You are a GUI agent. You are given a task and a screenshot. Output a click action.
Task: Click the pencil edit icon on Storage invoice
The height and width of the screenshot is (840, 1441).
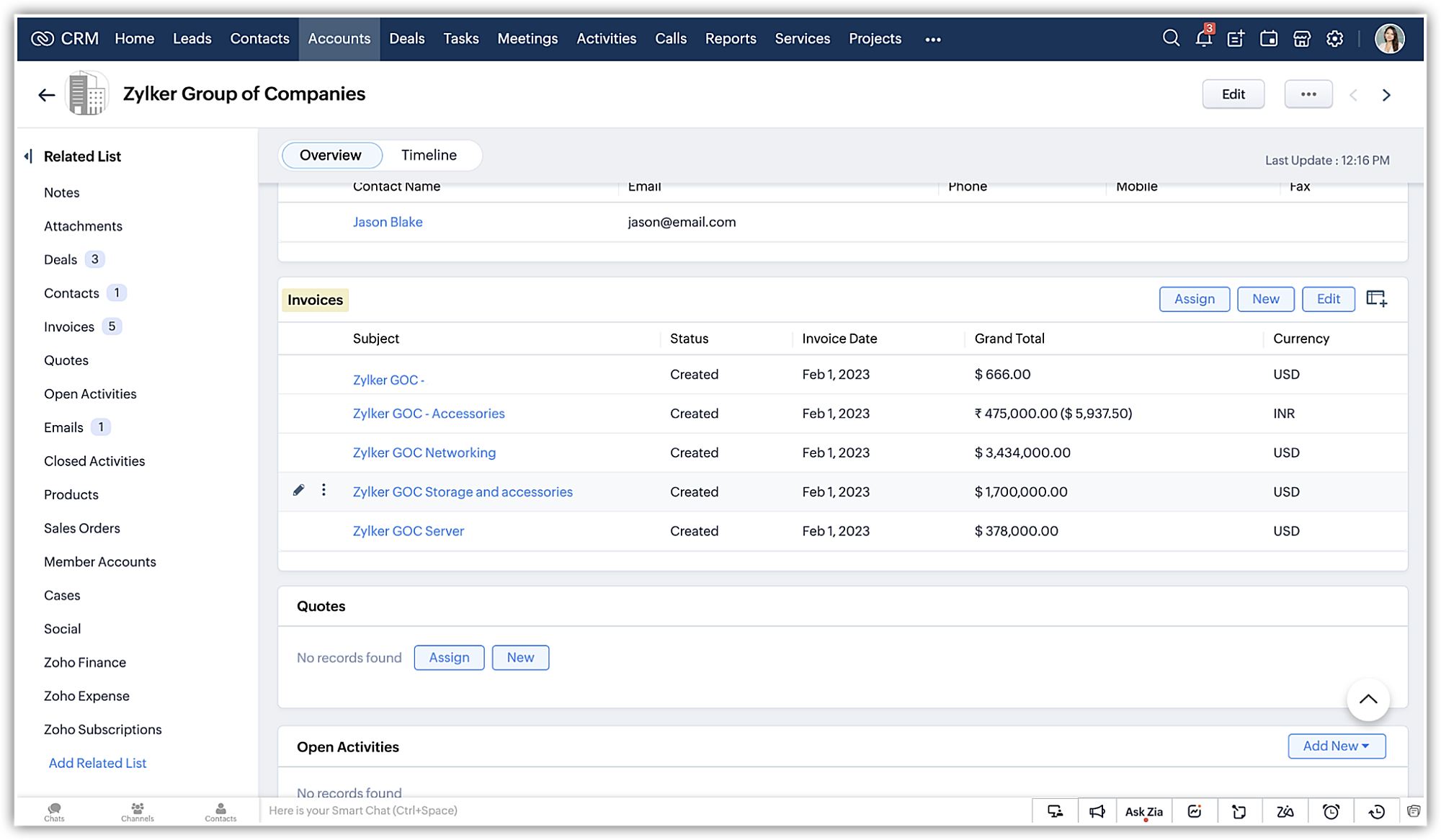[x=299, y=491]
